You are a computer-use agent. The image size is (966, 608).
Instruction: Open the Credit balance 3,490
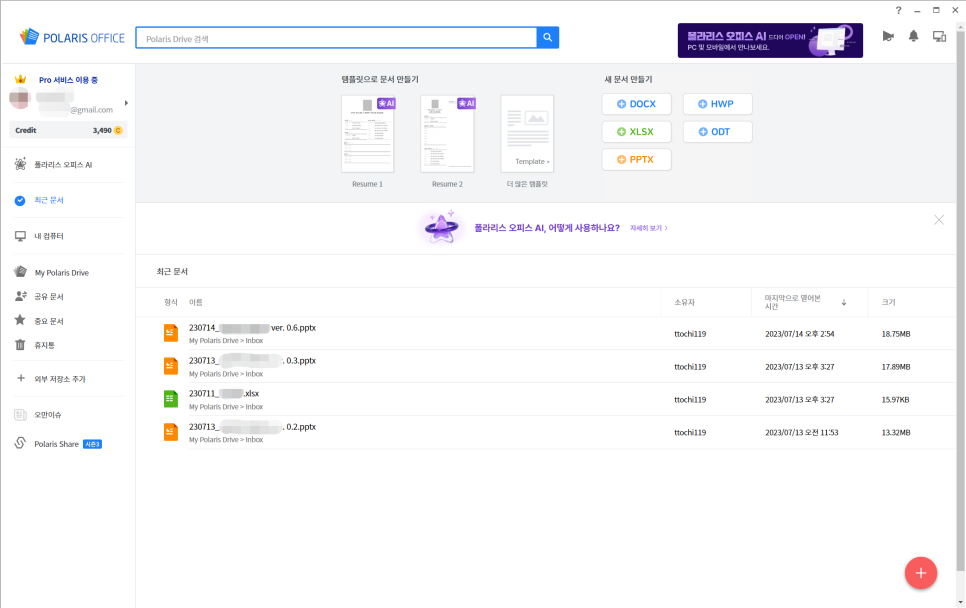[x=68, y=130]
